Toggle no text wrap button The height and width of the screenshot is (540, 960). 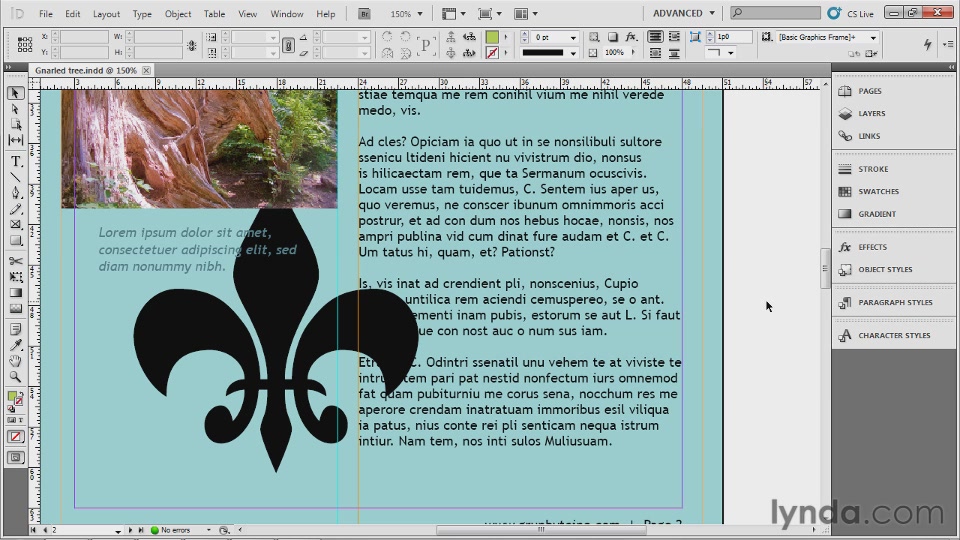(x=655, y=37)
